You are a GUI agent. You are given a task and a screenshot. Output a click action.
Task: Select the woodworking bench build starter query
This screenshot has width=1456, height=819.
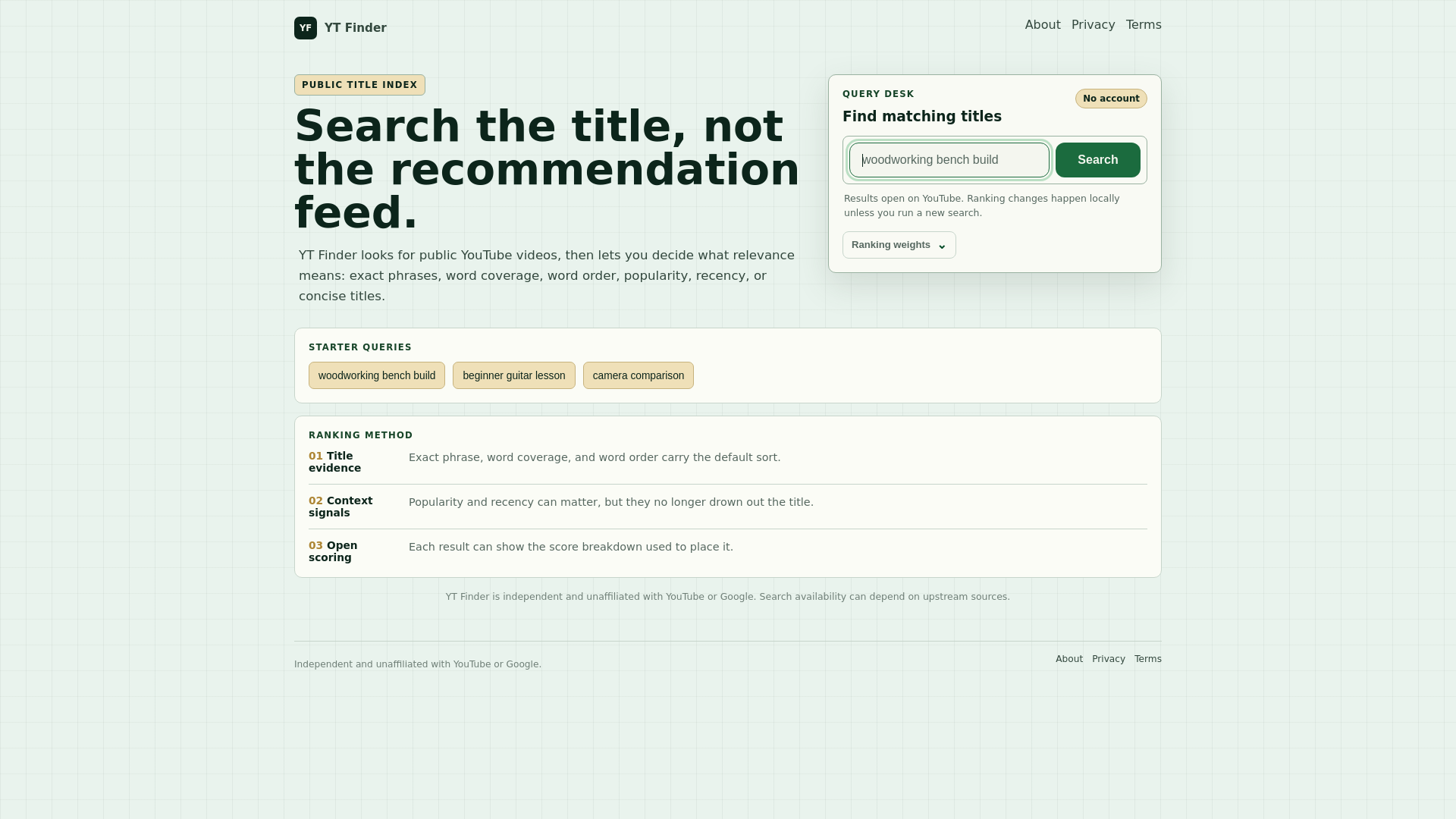click(x=377, y=375)
